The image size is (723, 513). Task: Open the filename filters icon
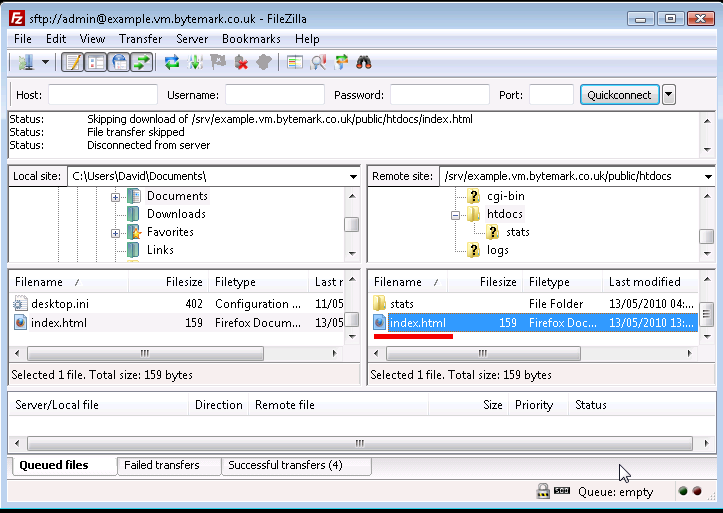tap(318, 62)
